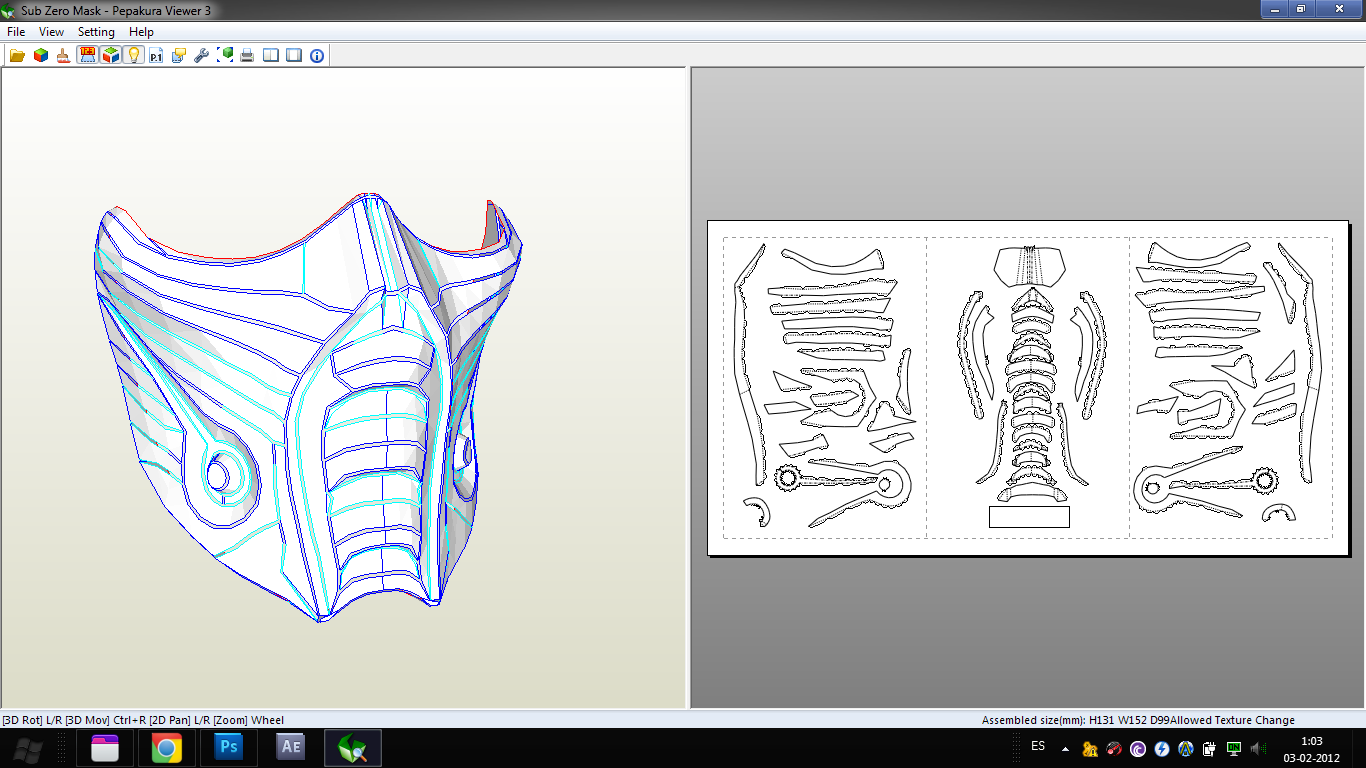Image resolution: width=1366 pixels, height=768 pixels.
Task: Click the yellow warning tray icon
Action: pos(1089,748)
